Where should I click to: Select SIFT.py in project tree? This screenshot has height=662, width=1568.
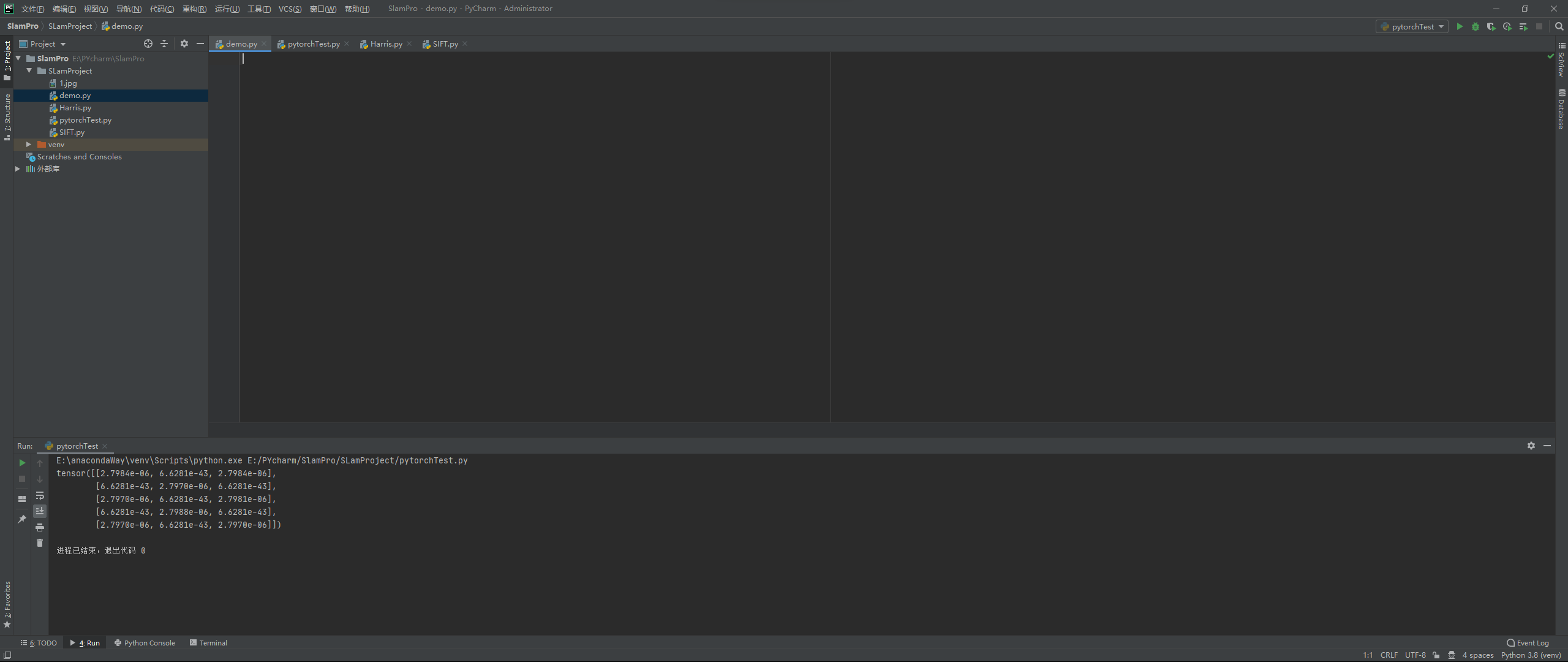[x=72, y=132]
